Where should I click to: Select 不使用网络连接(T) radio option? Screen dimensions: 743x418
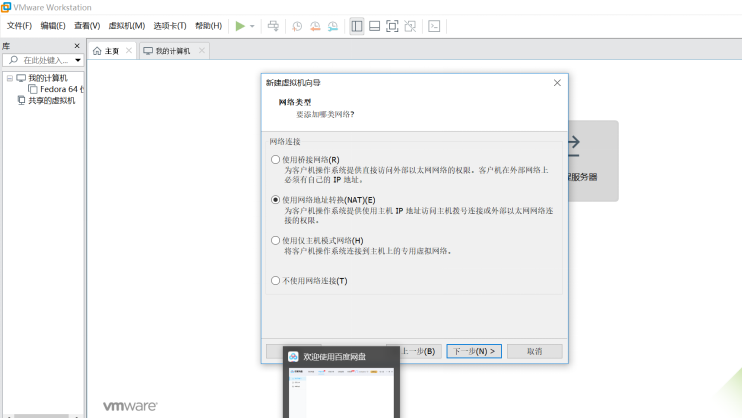[x=275, y=281]
